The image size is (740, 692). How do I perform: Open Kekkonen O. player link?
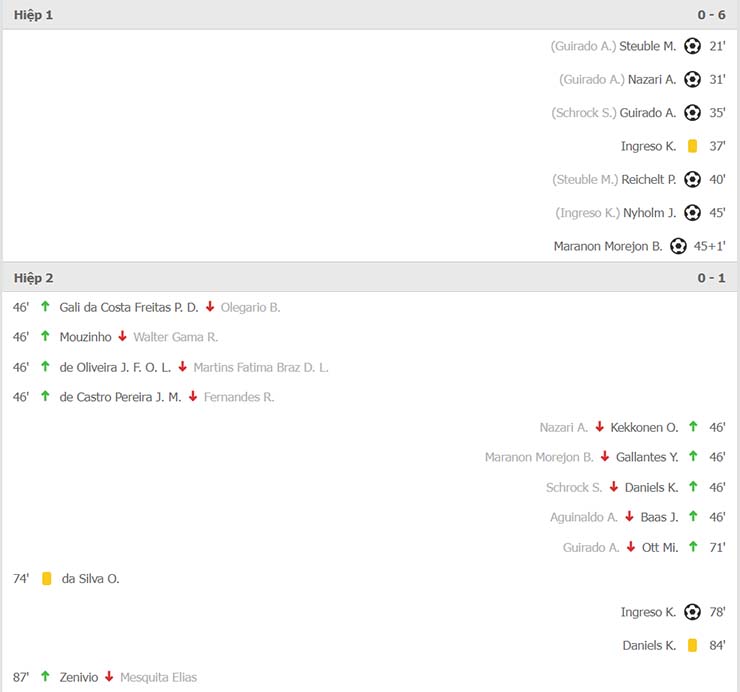pyautogui.click(x=644, y=428)
